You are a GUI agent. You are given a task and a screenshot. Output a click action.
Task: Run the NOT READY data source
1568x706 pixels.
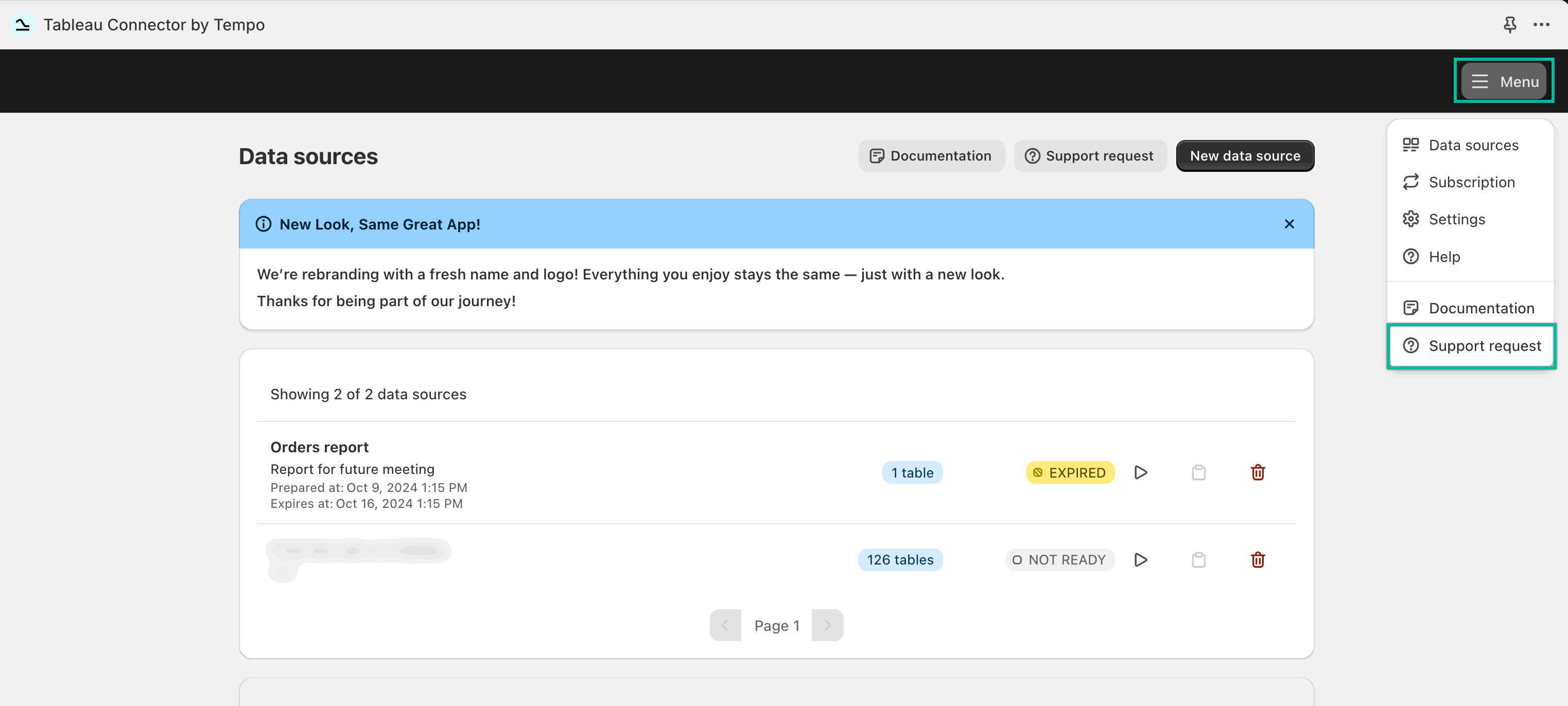(1141, 559)
